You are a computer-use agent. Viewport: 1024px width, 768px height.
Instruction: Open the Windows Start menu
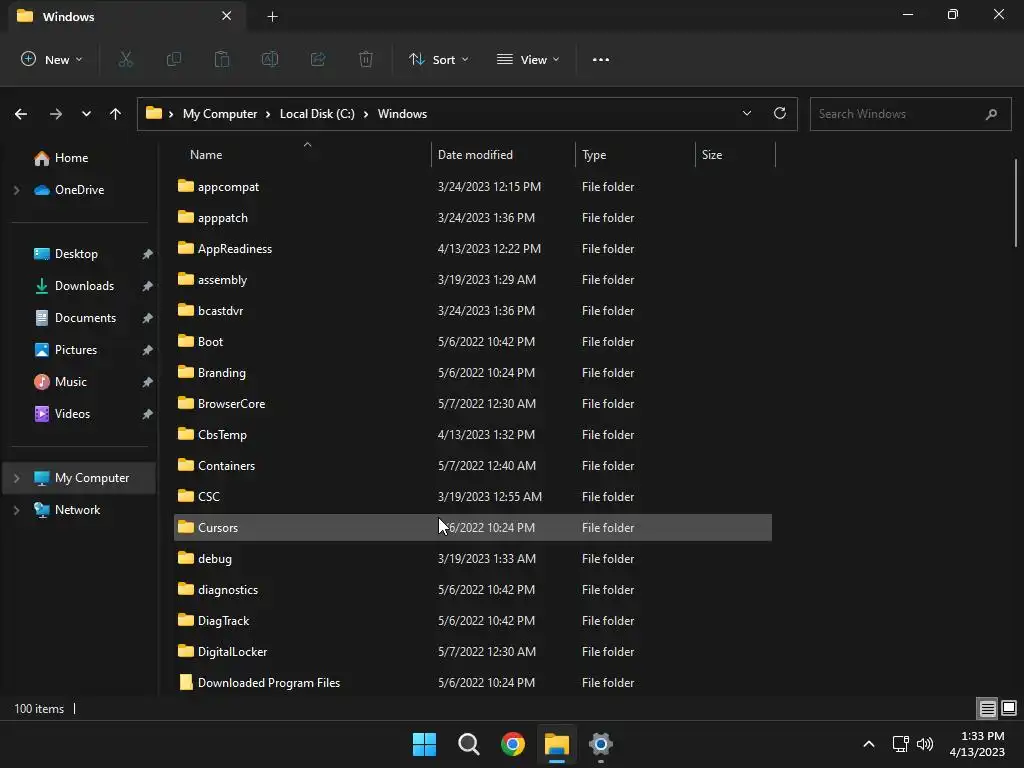point(424,744)
